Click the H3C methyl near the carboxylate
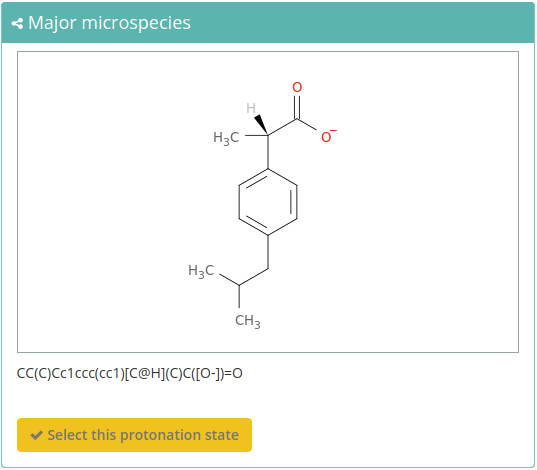The height and width of the screenshot is (470, 537). pyautogui.click(x=226, y=138)
